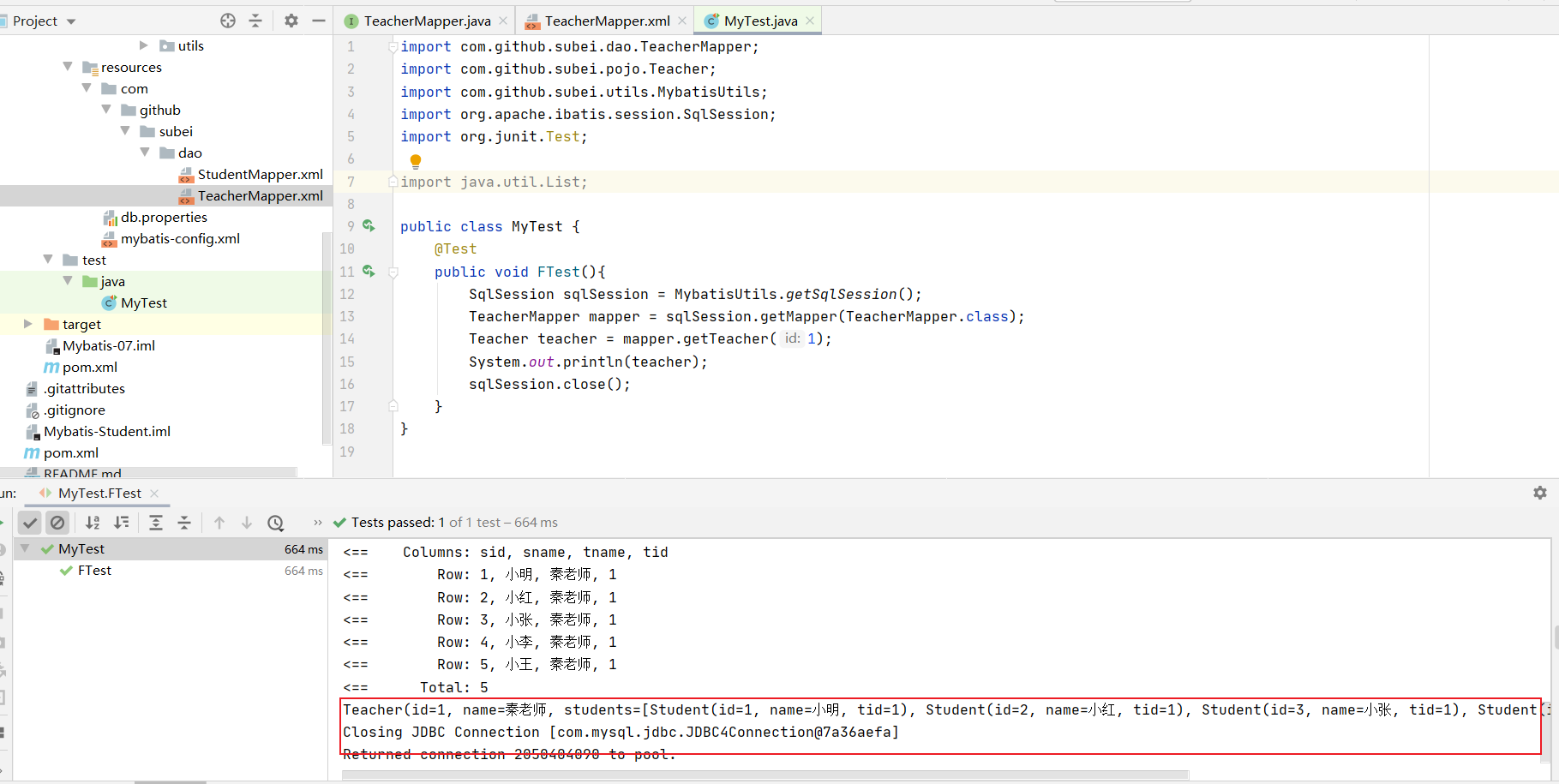Open Project panel gear settings
1559x784 pixels.
pyautogui.click(x=291, y=21)
